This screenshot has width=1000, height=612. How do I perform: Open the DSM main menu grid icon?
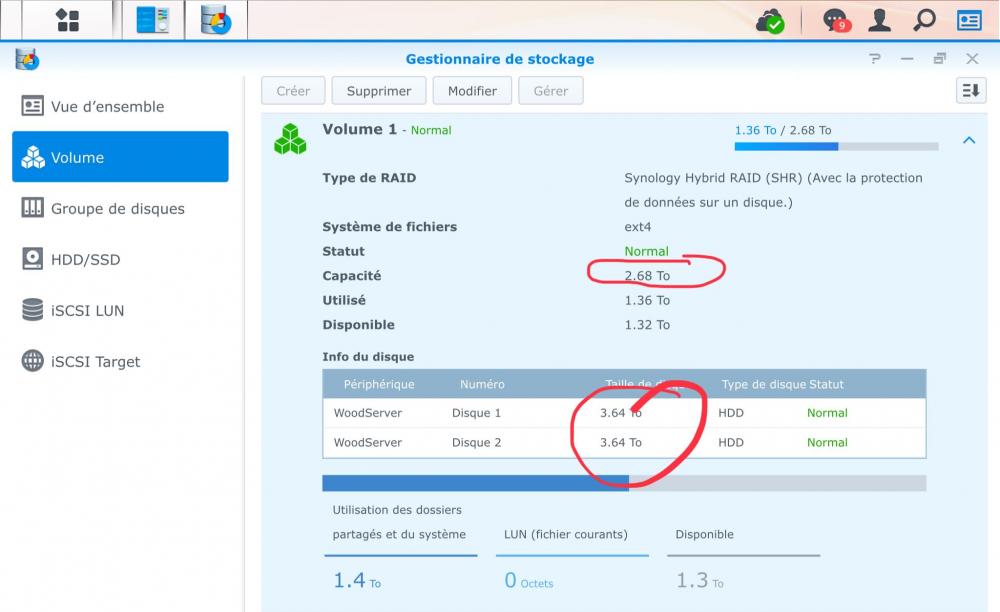click(x=68, y=20)
